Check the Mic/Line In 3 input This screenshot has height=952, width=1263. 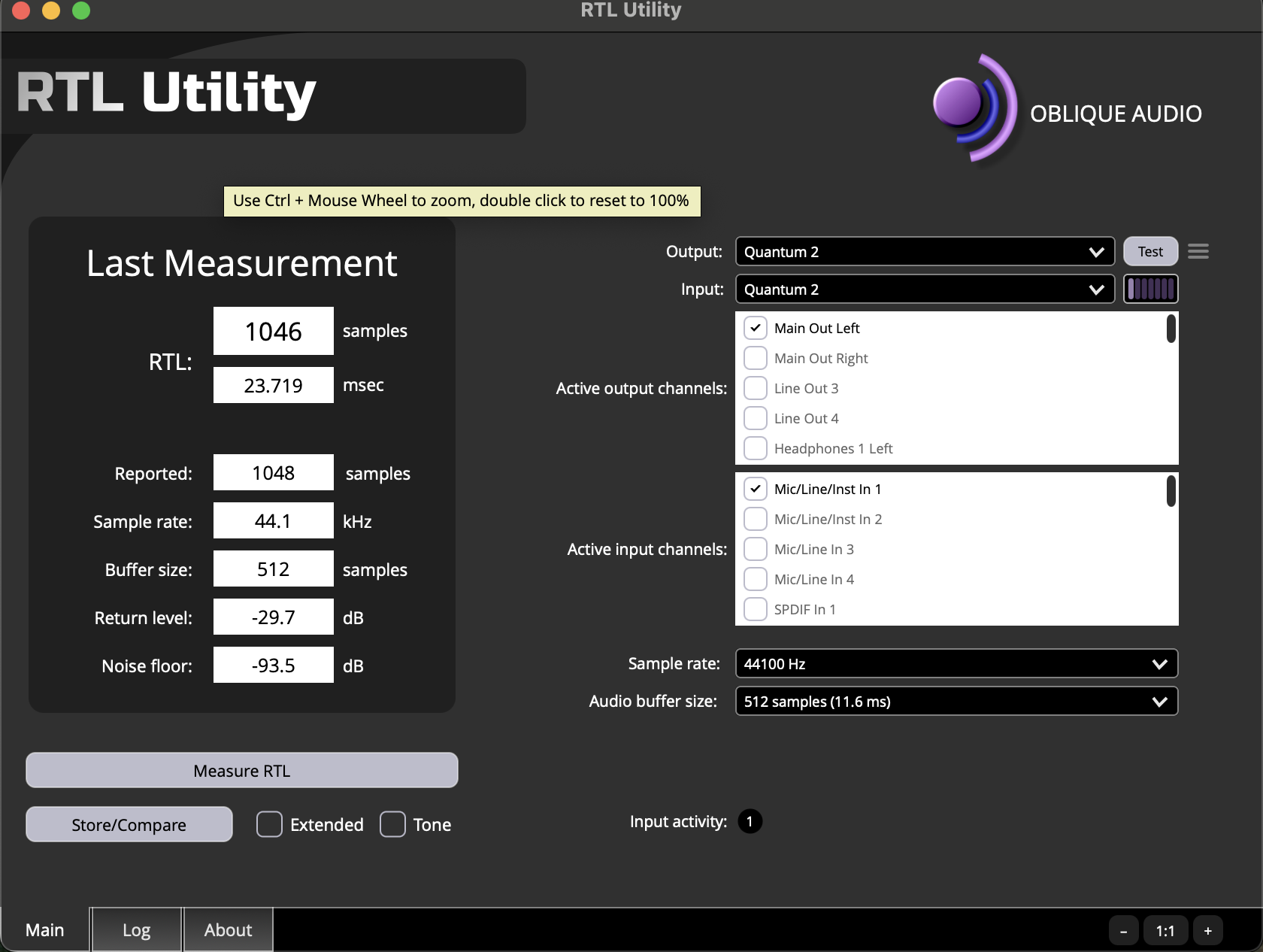(755, 549)
